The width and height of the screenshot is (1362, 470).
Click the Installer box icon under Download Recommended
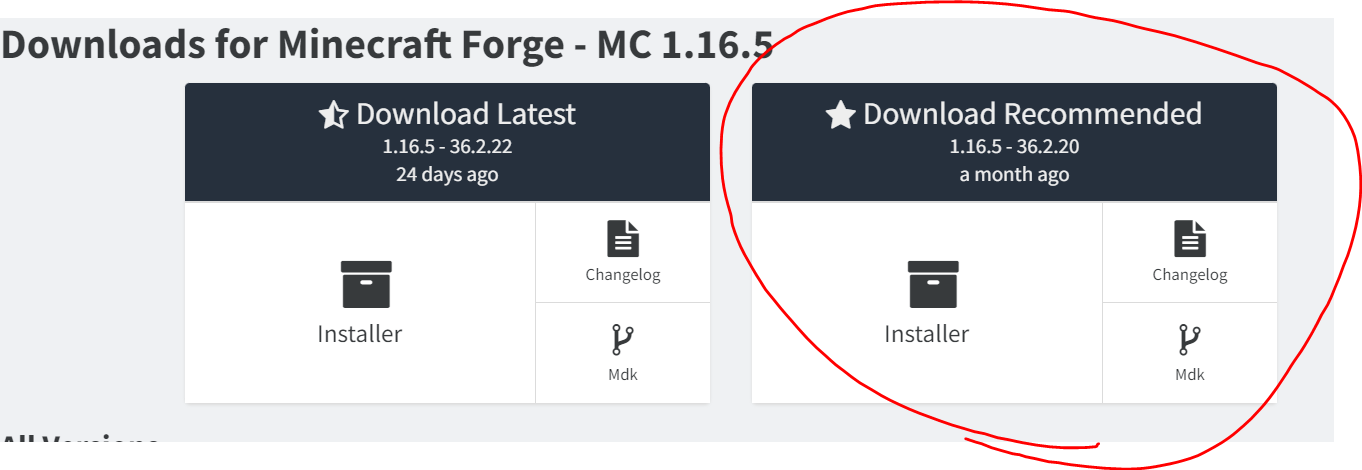tap(933, 284)
